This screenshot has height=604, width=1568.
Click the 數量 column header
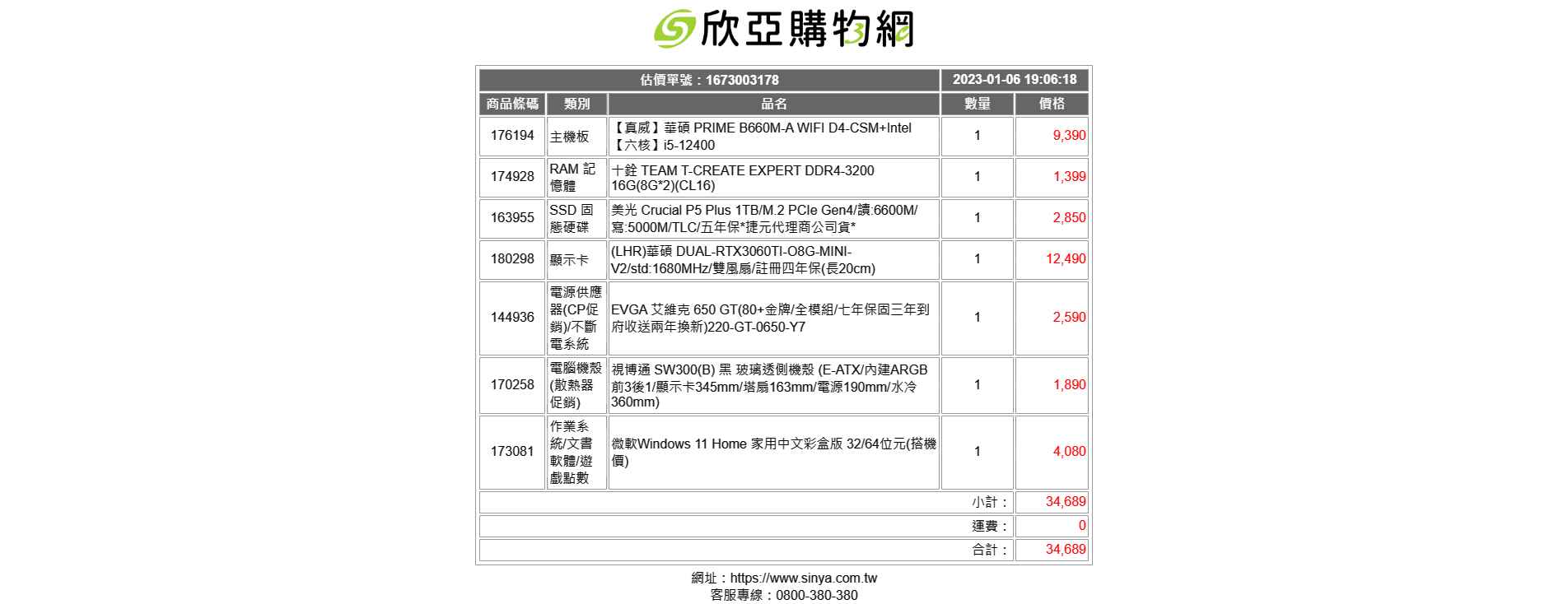977,104
